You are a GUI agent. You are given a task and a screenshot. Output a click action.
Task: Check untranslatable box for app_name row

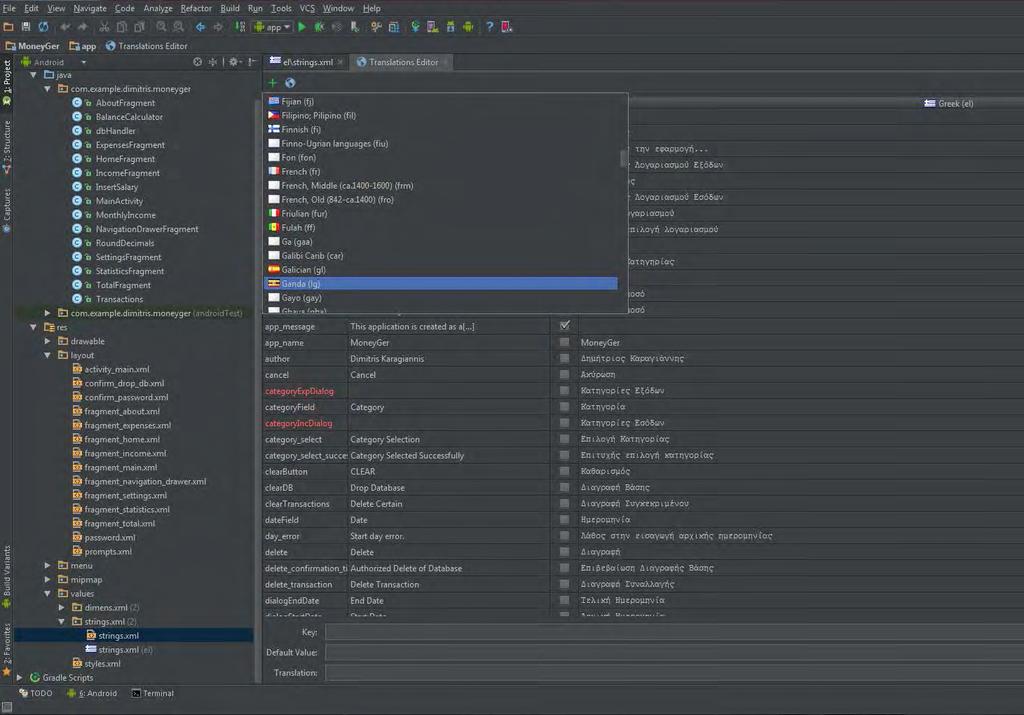pos(564,342)
